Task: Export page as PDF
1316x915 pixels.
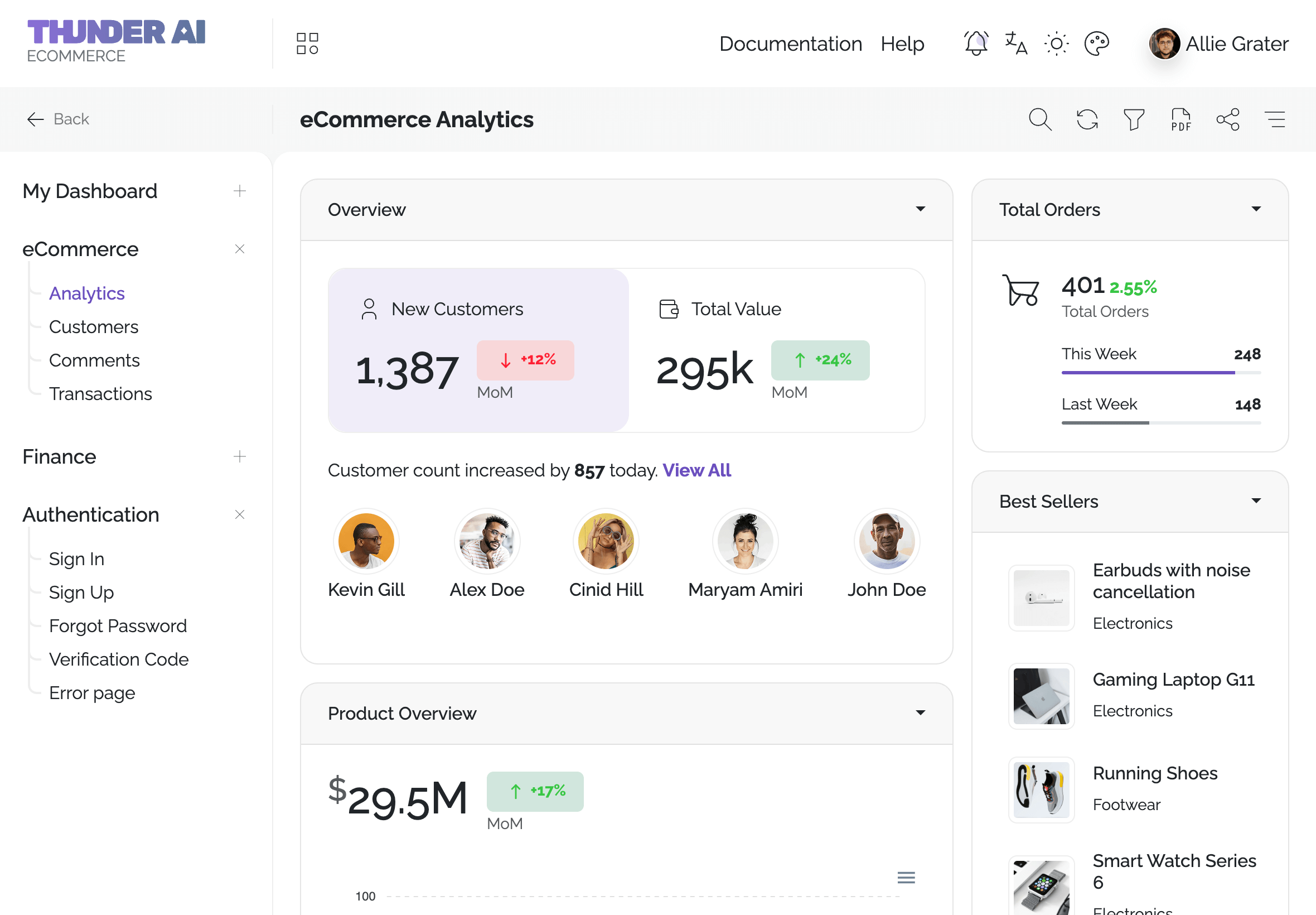Action: 1181,119
